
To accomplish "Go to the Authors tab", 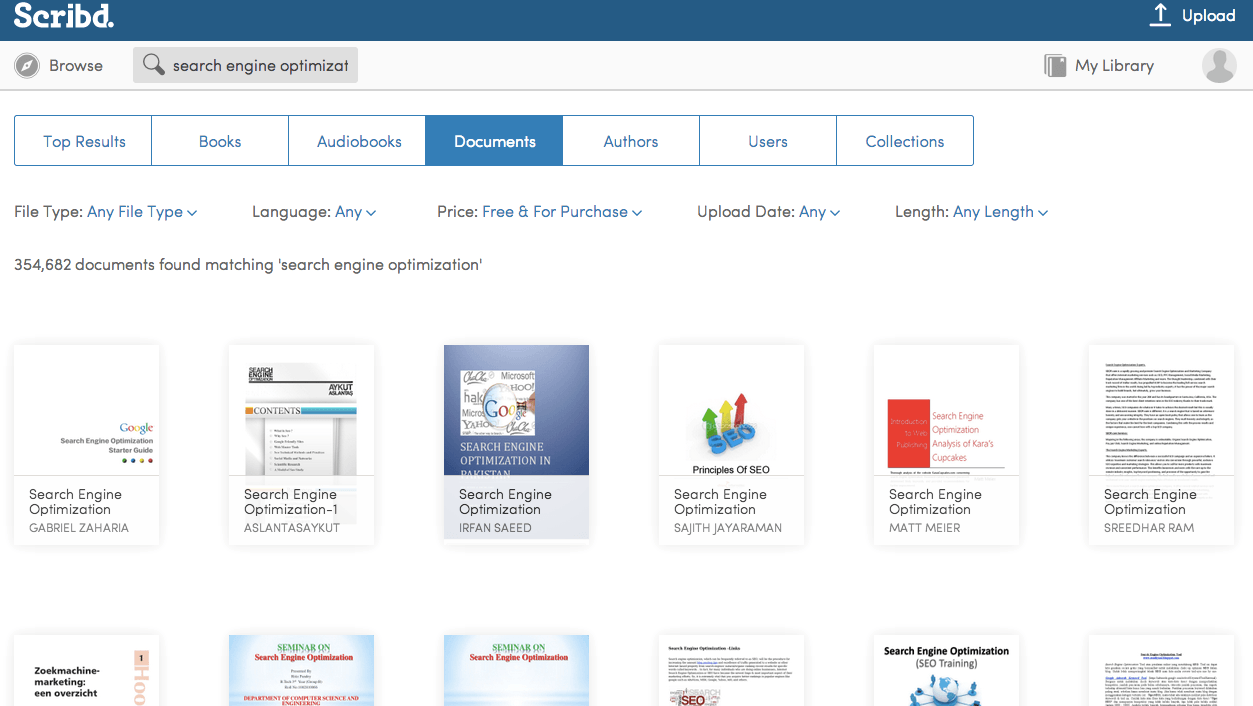I will 631,141.
